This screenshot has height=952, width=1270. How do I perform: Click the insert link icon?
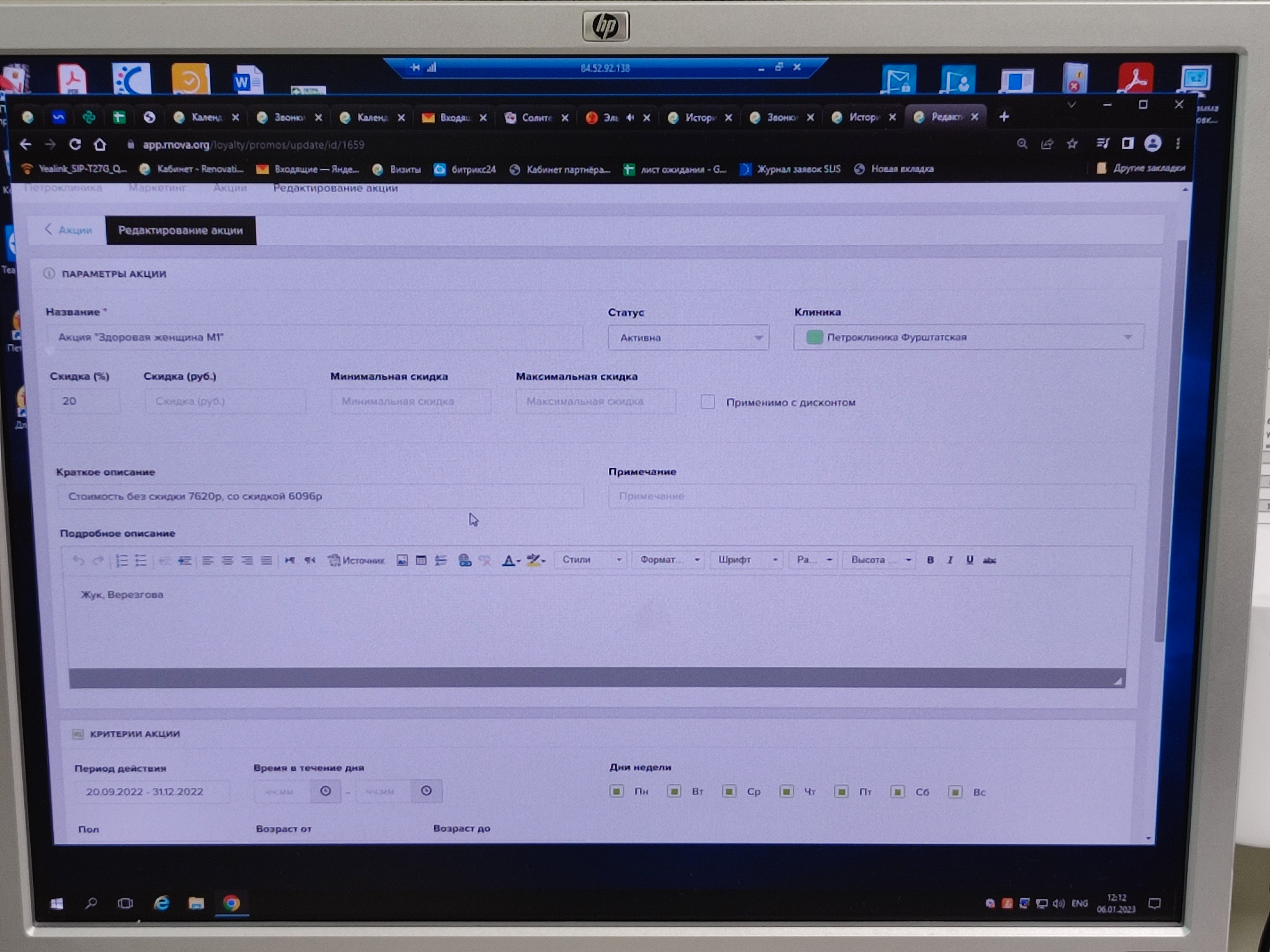pos(465,561)
